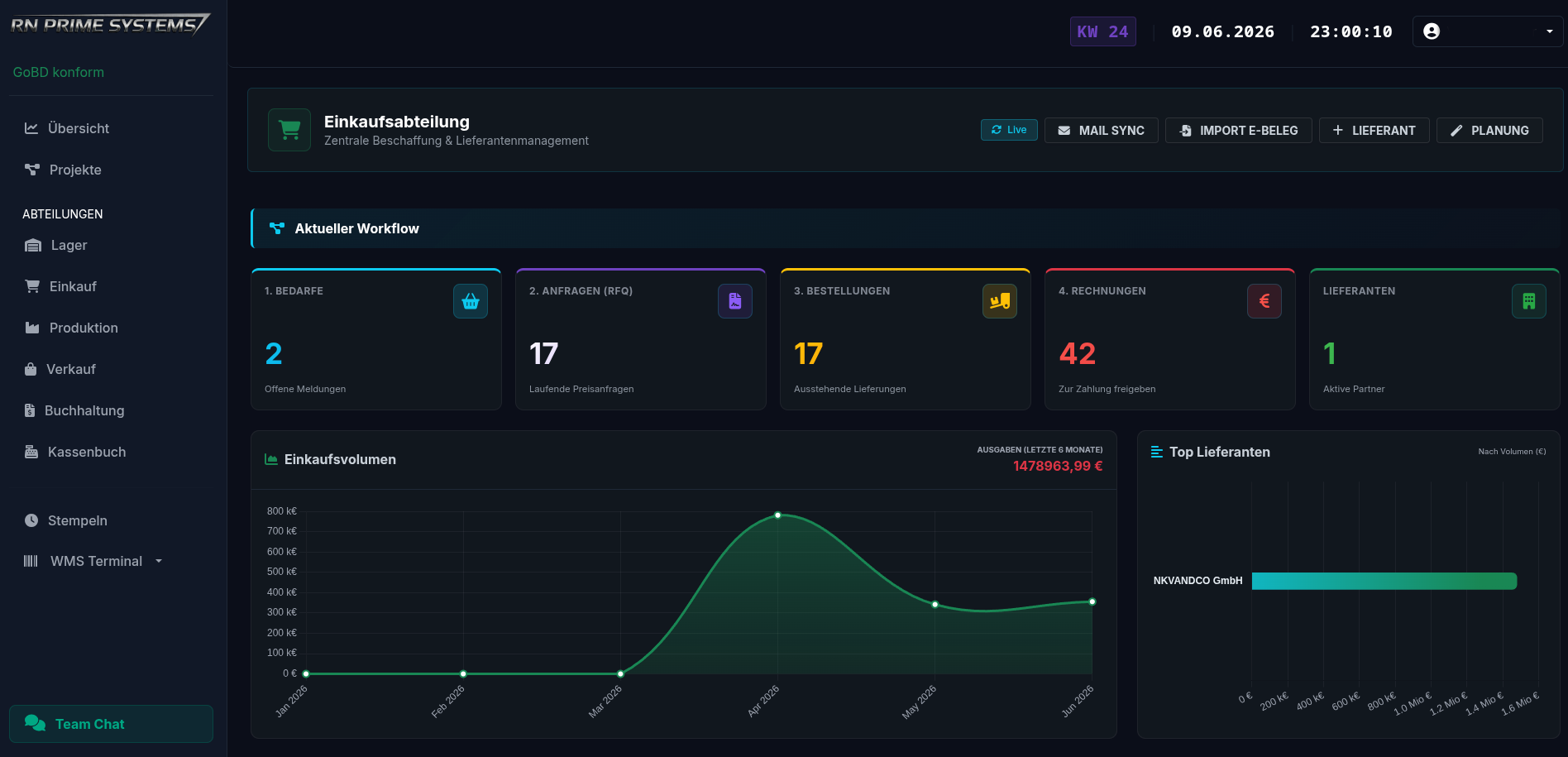Click the NKVANDCO GmbH supplier label
Viewport: 1568px width, 757px height.
pyautogui.click(x=1198, y=581)
